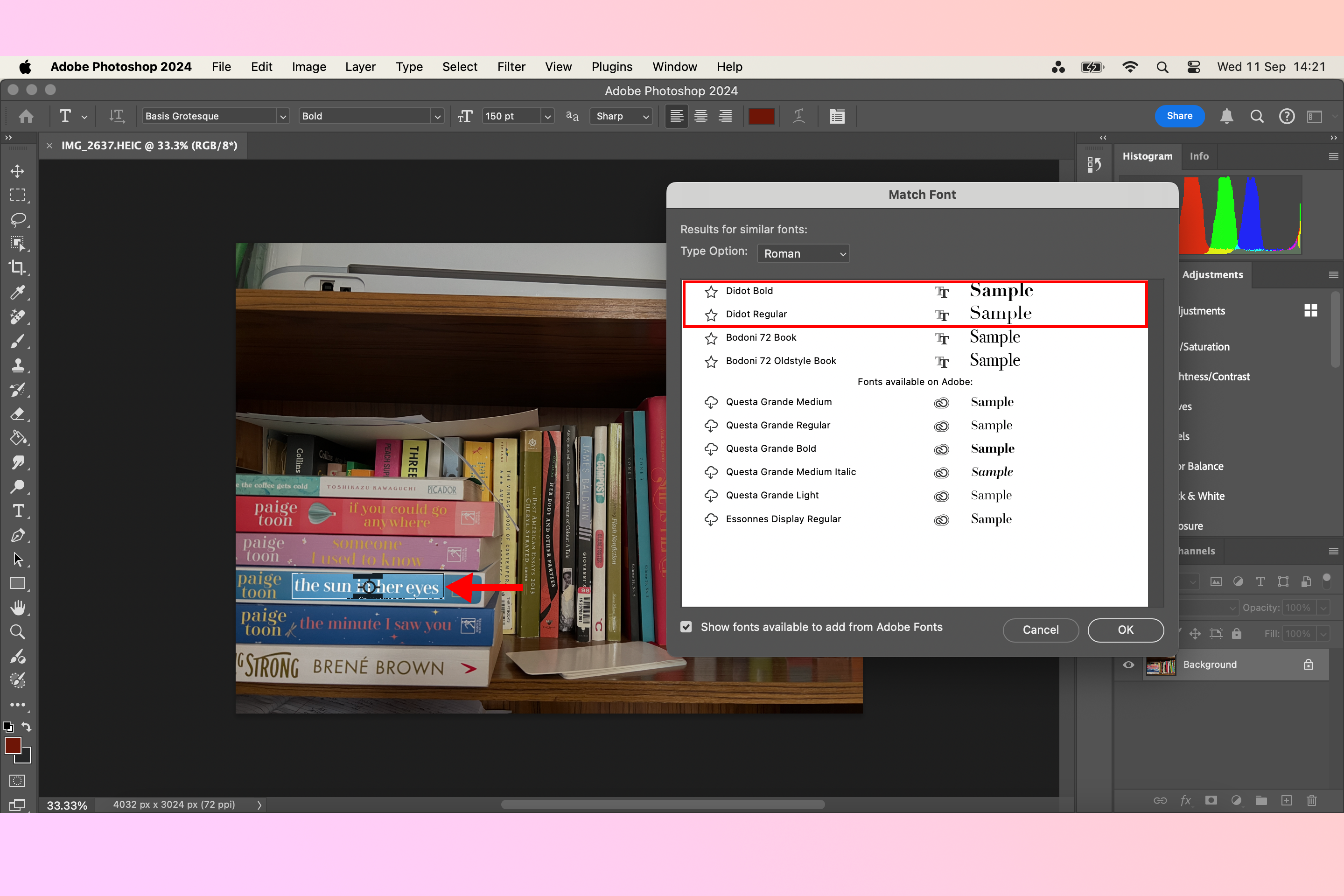
Task: Click Cancel in Match Font dialog
Action: click(1041, 630)
